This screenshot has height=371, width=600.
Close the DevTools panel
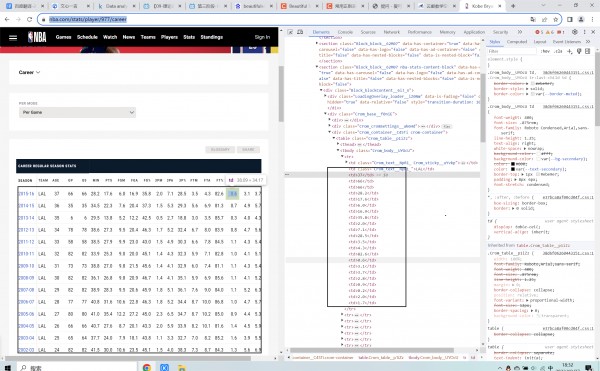[593, 32]
